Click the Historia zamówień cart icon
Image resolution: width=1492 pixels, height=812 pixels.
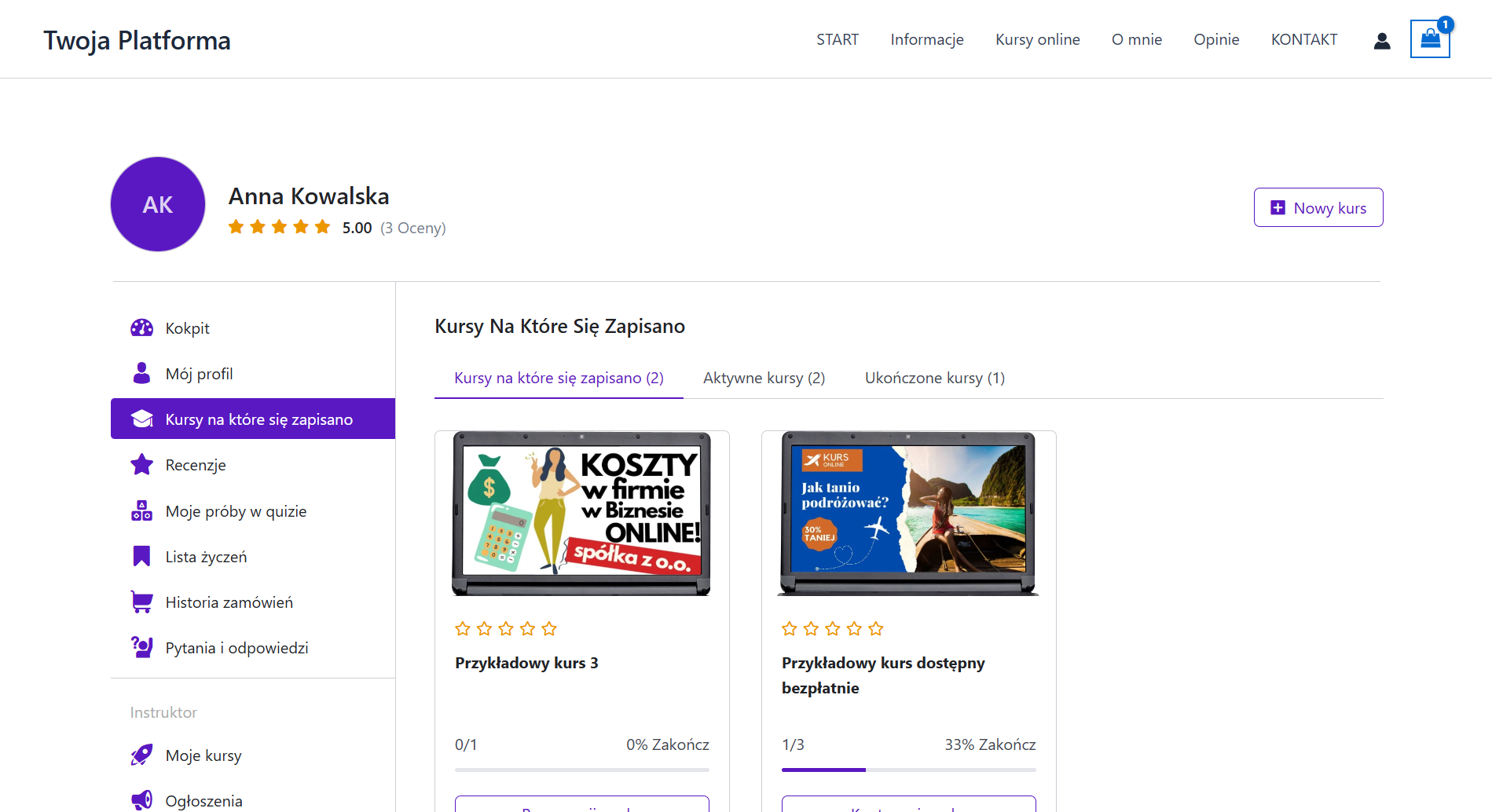tap(141, 602)
